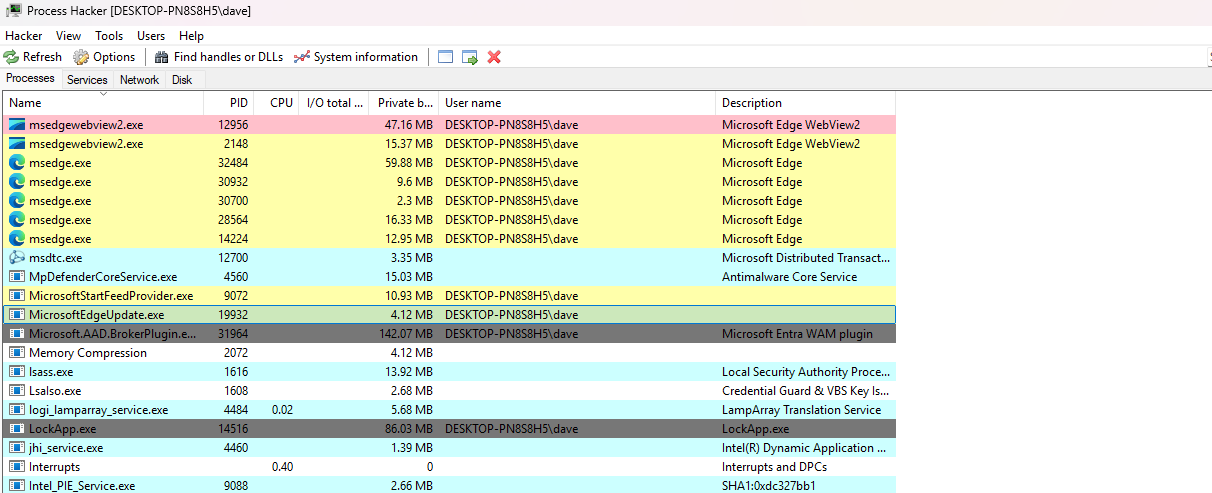
Task: Sort by the Name column header
Action: pos(104,103)
